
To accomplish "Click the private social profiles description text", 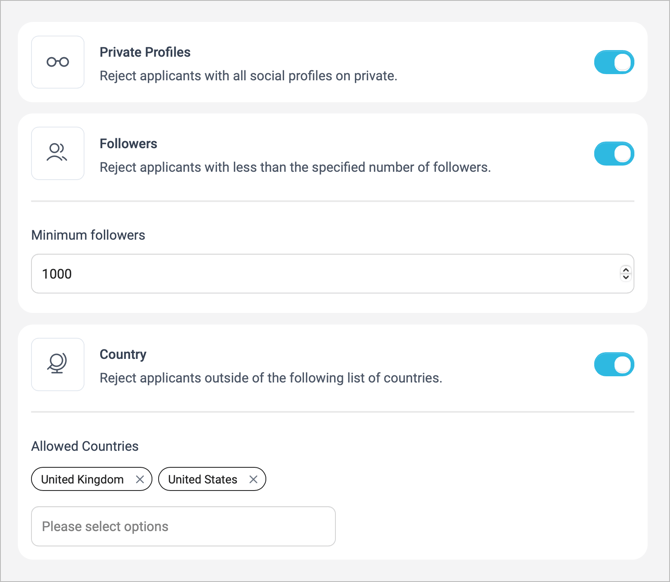I will point(248,76).
